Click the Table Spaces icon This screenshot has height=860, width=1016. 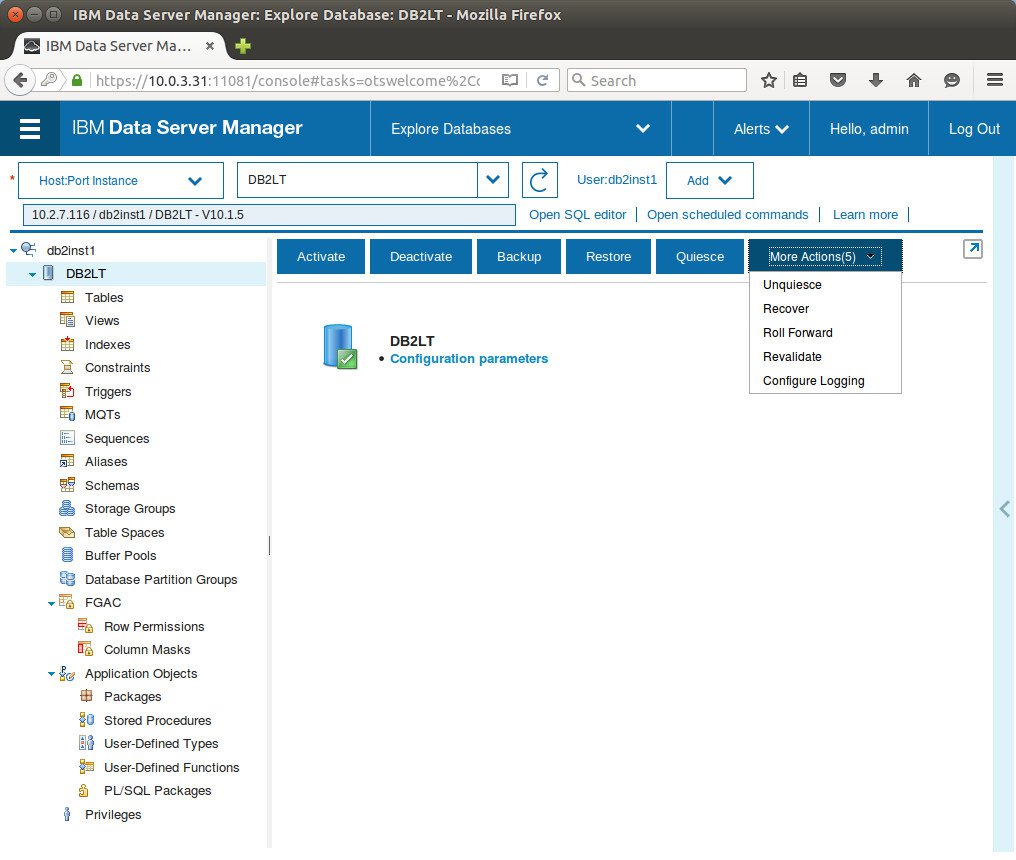67,532
